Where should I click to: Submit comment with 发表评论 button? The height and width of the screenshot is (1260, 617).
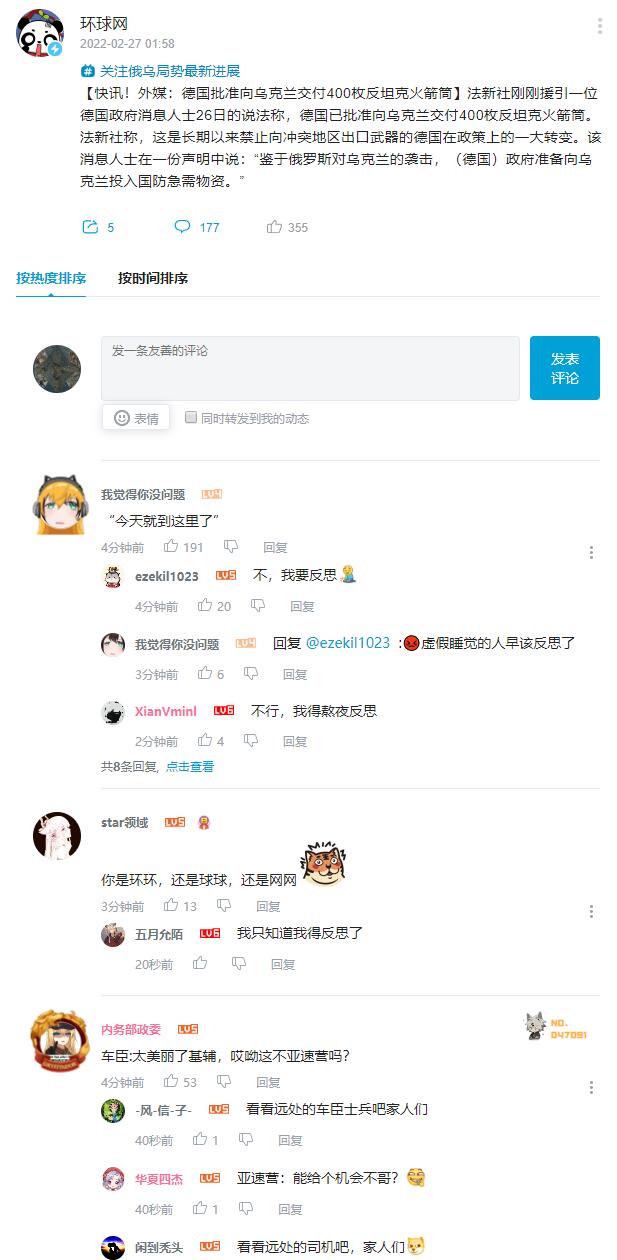[565, 368]
